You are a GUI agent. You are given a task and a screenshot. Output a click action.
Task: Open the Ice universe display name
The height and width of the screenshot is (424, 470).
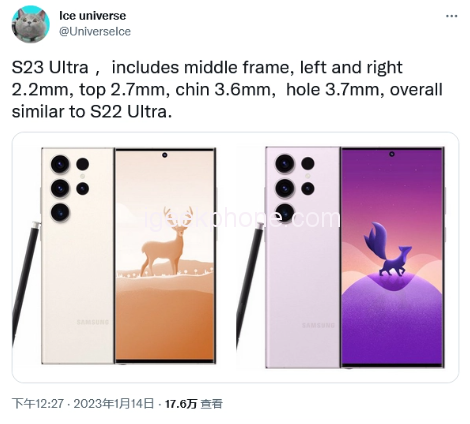click(93, 15)
